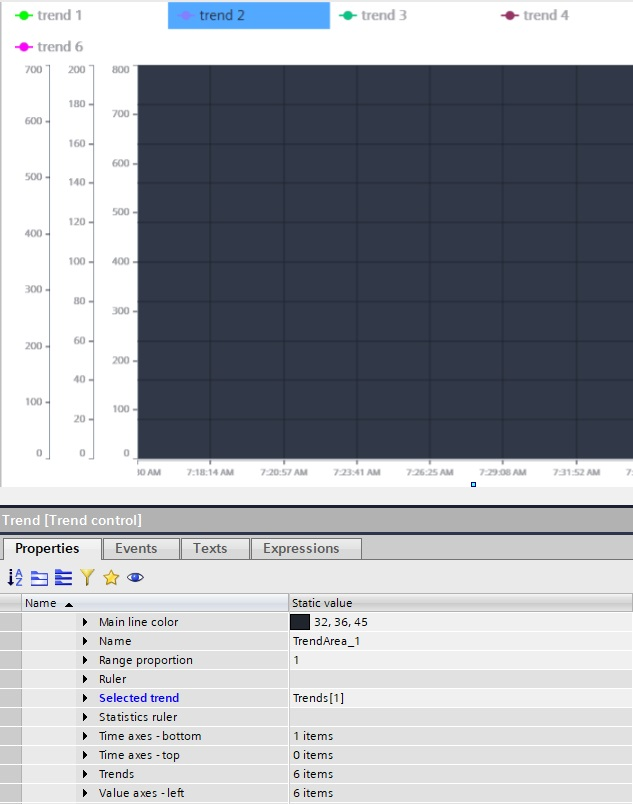This screenshot has width=633, height=804.
Task: Click the selection handle below the trend chart
Action: (x=473, y=484)
